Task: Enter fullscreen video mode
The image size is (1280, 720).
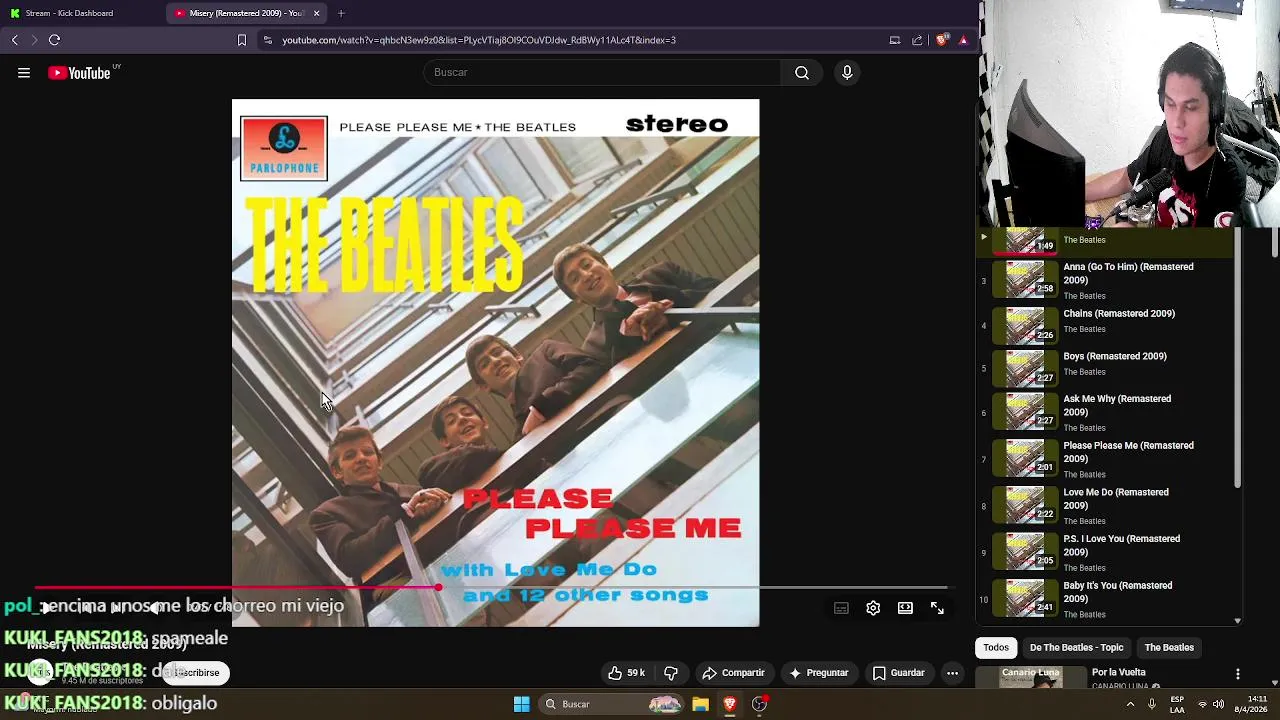Action: click(937, 608)
